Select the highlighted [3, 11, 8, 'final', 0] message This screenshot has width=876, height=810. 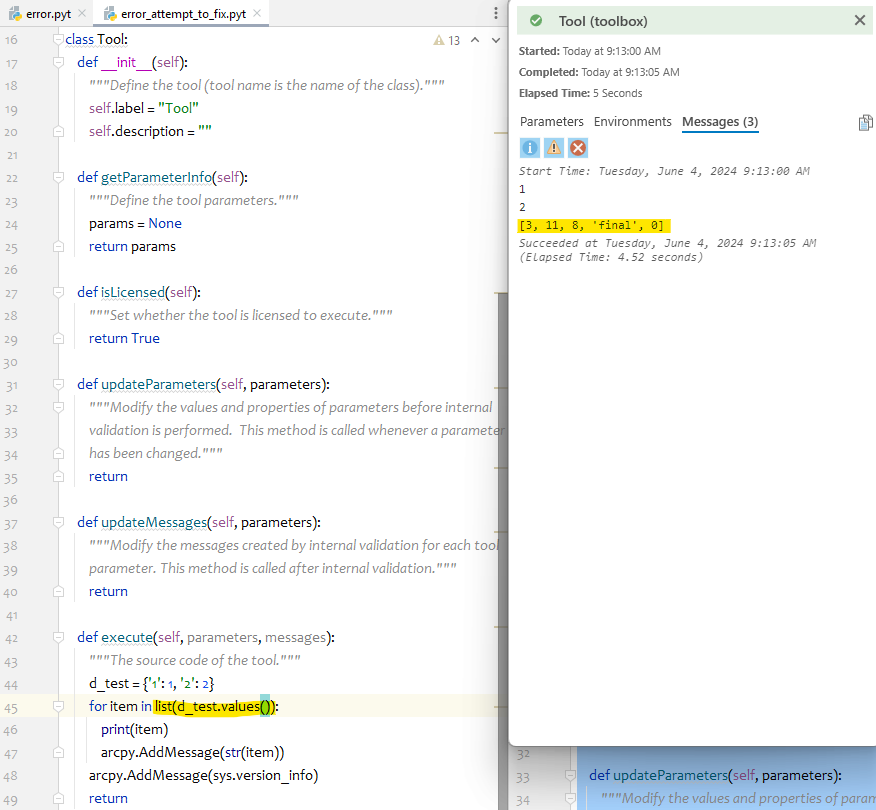593,225
